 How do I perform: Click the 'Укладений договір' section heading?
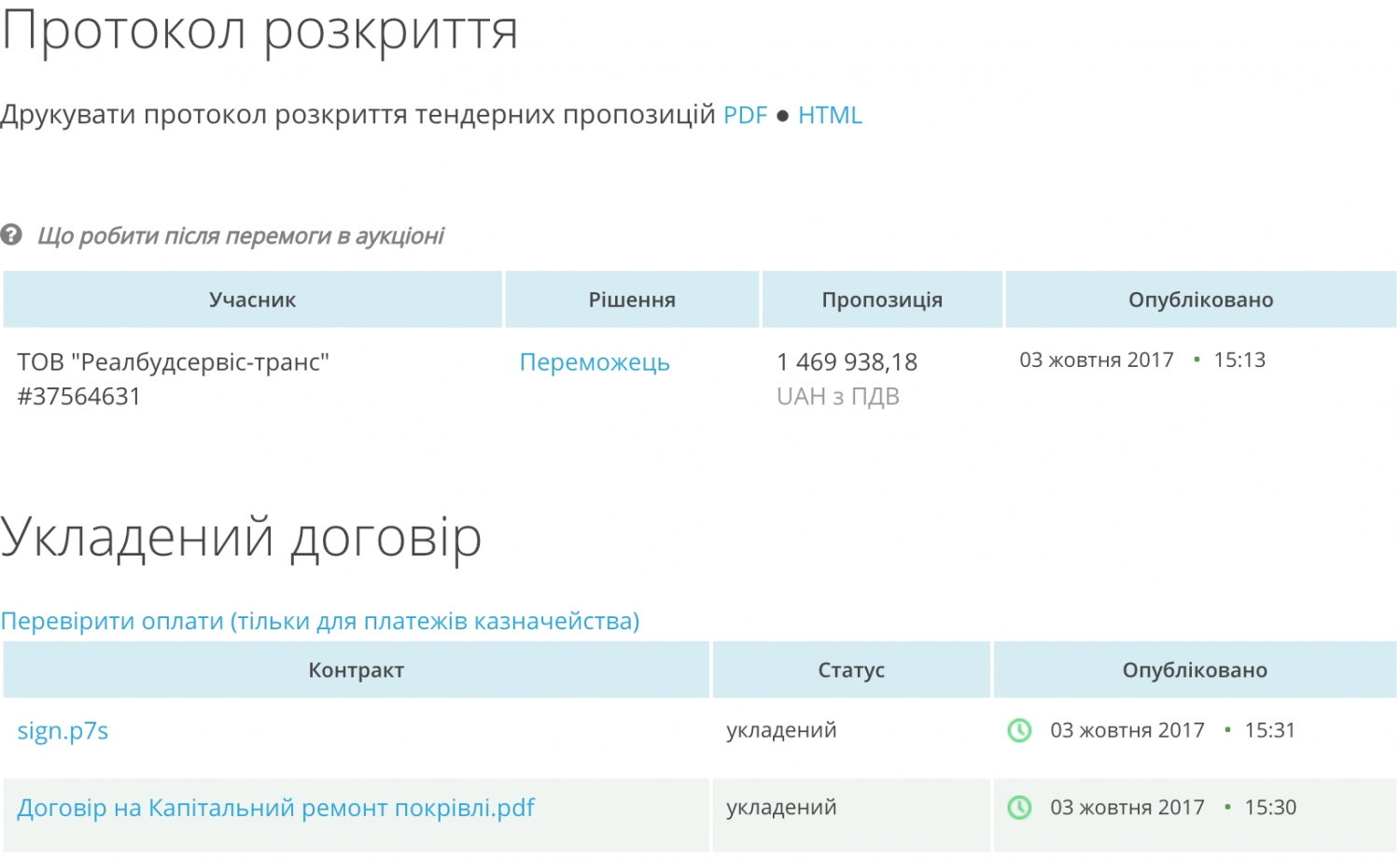tap(241, 538)
